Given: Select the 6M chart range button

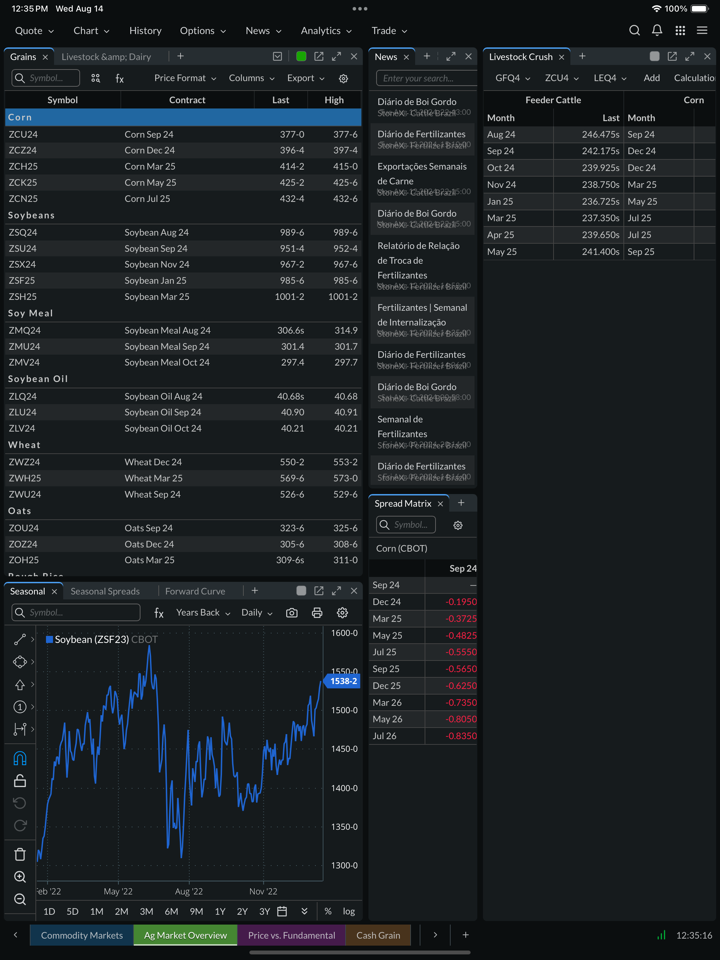Looking at the screenshot, I should coord(171,911).
